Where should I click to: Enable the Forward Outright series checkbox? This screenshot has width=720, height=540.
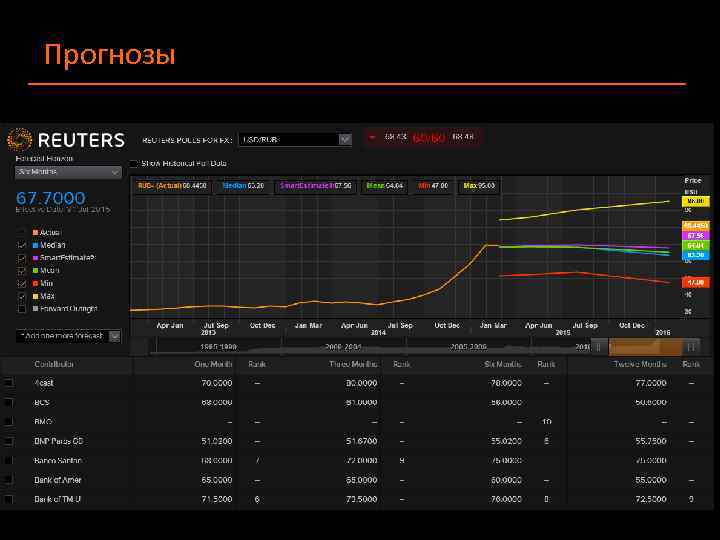pyautogui.click(x=22, y=309)
